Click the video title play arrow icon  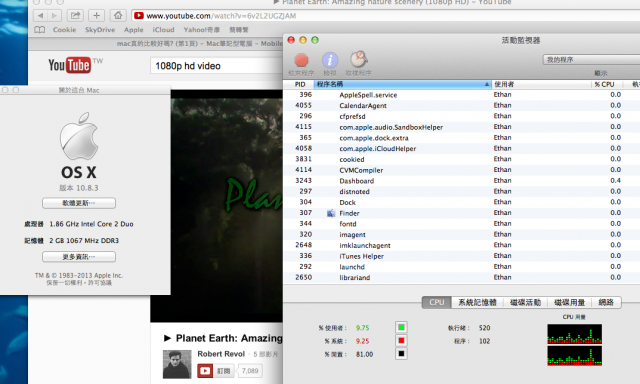(x=167, y=338)
